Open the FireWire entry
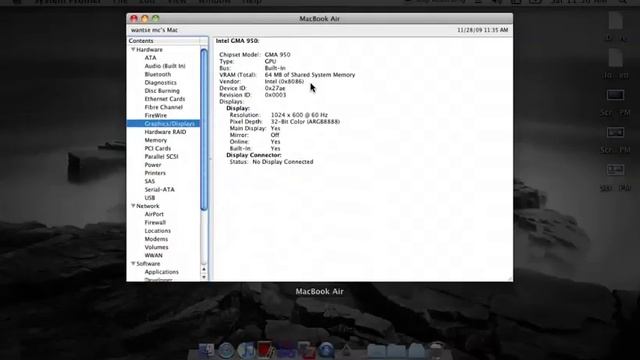The height and width of the screenshot is (360, 640). pos(156,116)
